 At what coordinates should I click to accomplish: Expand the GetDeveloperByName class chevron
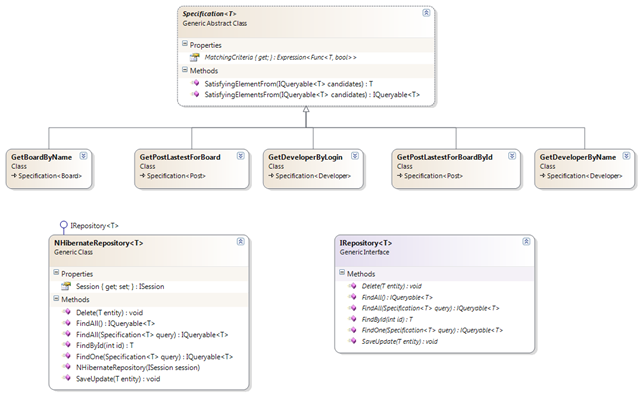pos(627,156)
